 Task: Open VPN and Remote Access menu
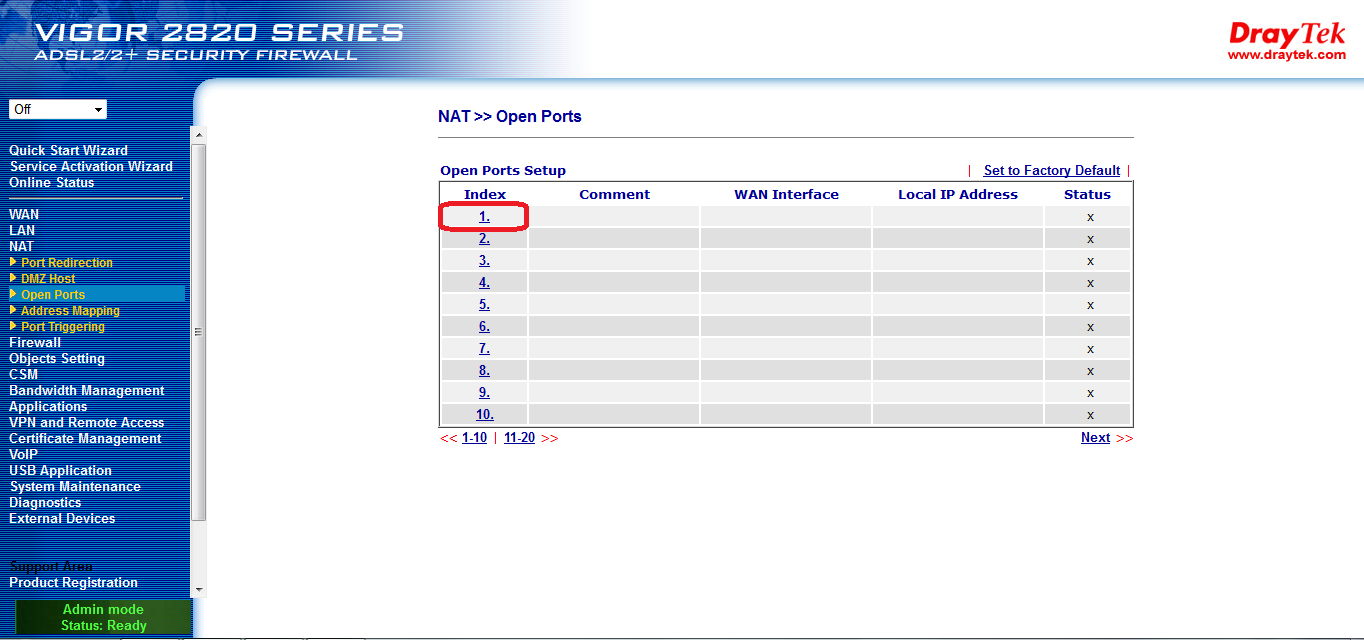tap(86, 422)
